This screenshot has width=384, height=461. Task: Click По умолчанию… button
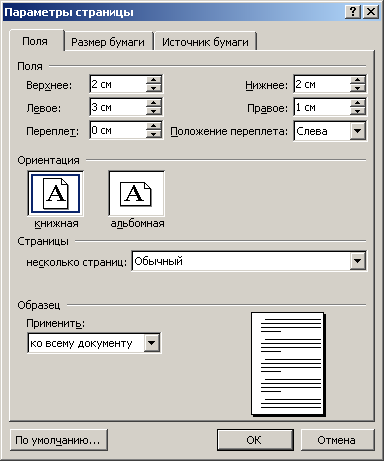tap(58, 440)
